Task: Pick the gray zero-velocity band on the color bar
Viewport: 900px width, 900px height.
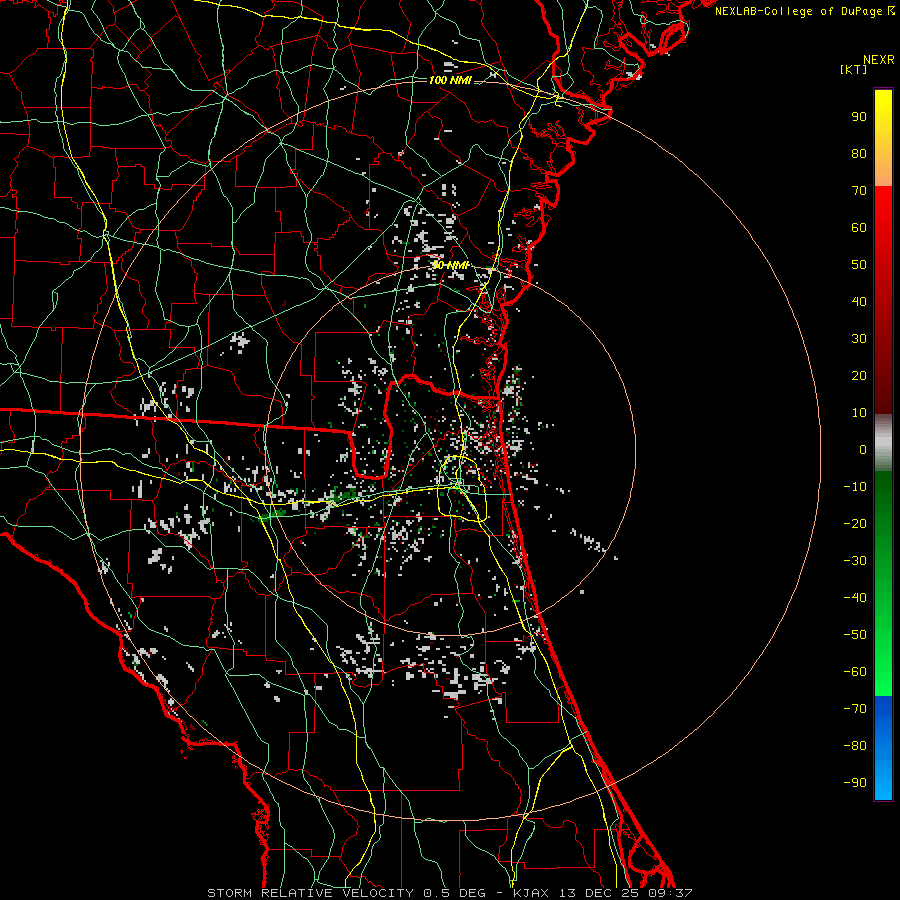Action: pos(883,443)
